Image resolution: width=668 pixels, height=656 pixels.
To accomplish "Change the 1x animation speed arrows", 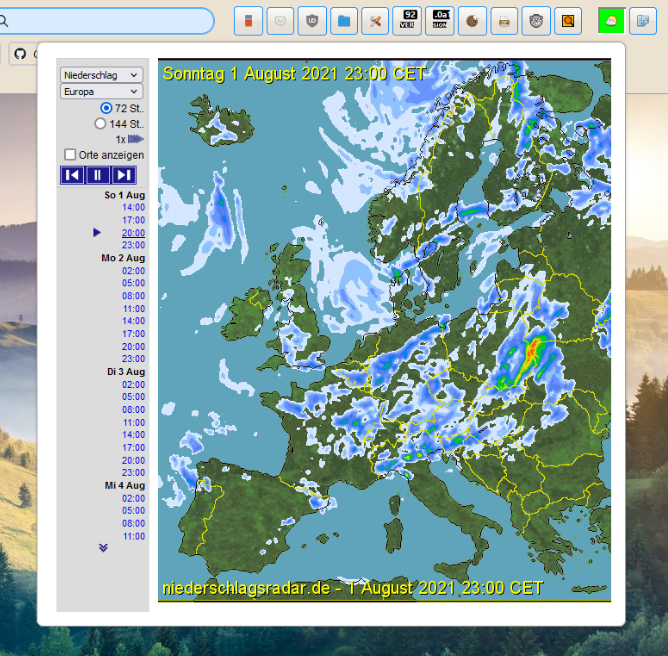I will click(x=136, y=139).
